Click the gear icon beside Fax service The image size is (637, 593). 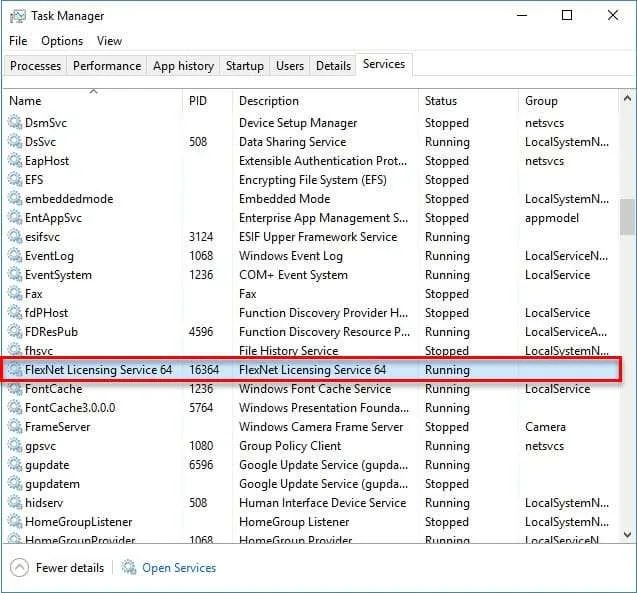15,294
